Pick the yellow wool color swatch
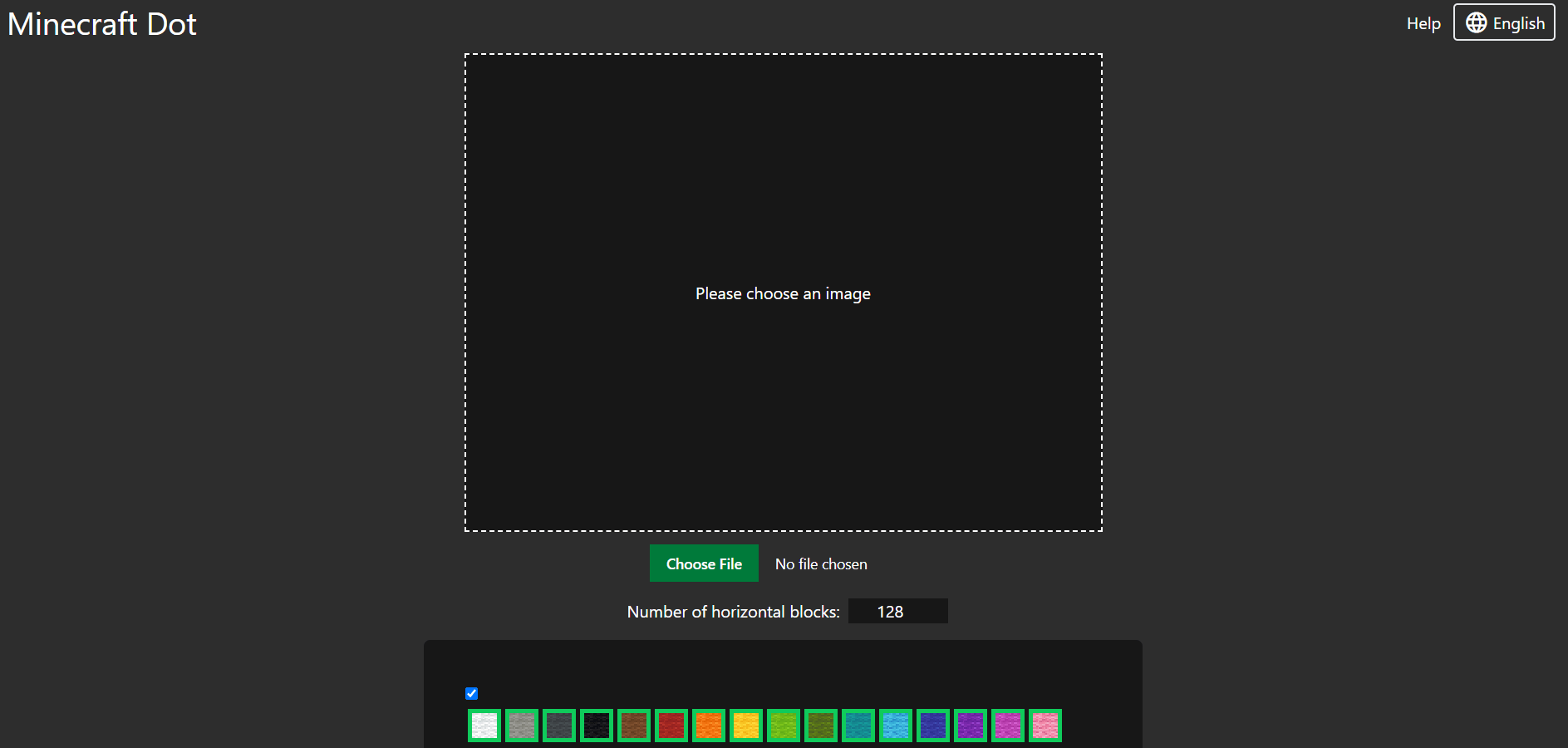Screen dimensions: 1568x748 746,726
